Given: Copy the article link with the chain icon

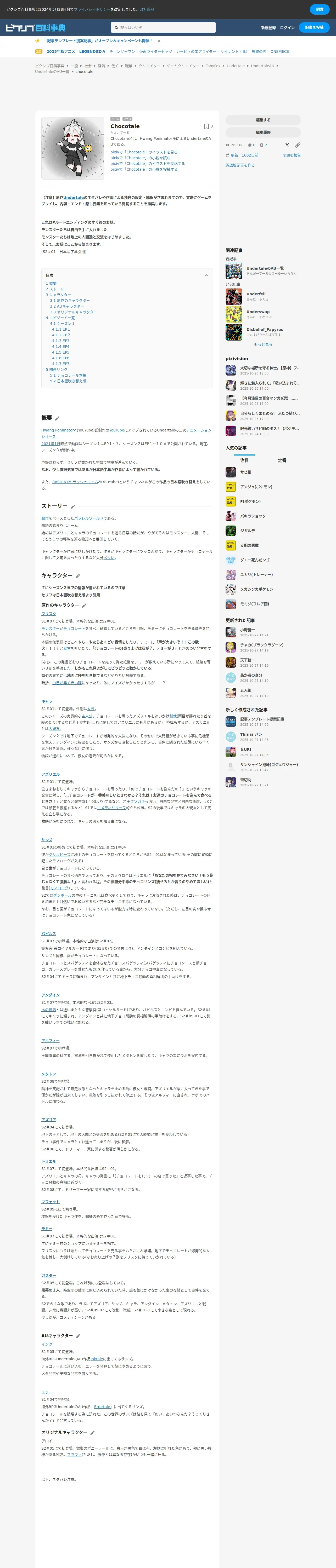Looking at the screenshot, I should pos(298,145).
